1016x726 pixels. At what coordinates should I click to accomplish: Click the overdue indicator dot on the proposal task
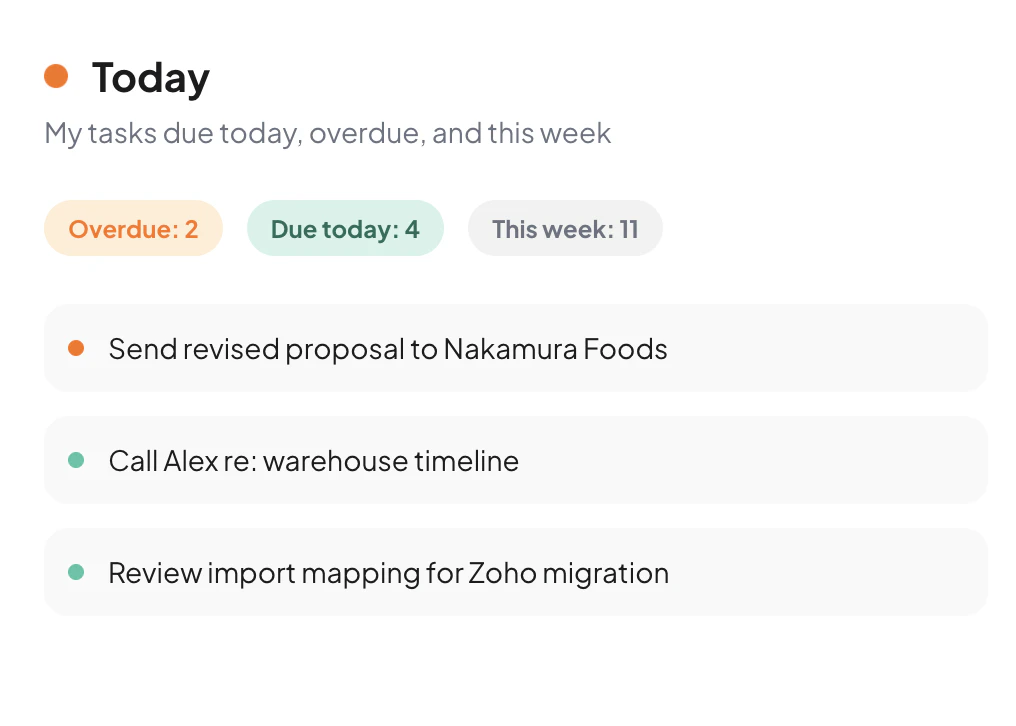(x=77, y=348)
